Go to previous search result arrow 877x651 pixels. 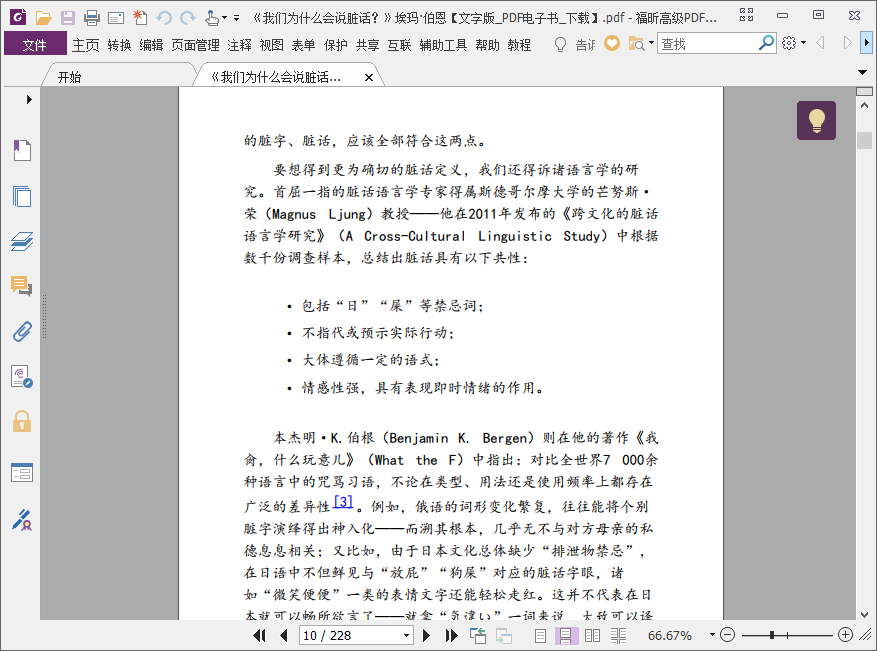821,43
